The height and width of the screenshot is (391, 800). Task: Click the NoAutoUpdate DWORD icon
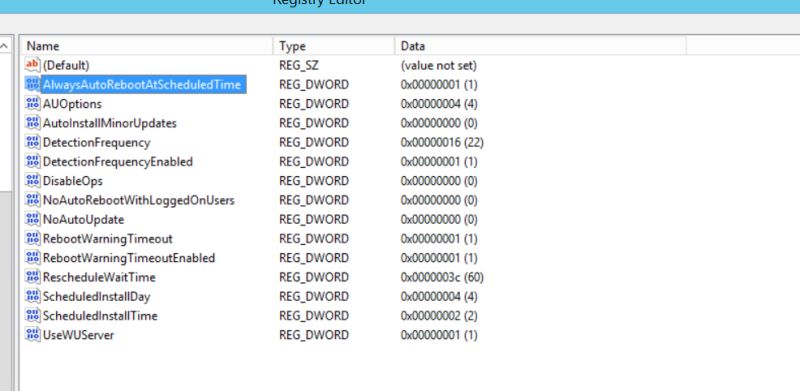(x=32, y=219)
